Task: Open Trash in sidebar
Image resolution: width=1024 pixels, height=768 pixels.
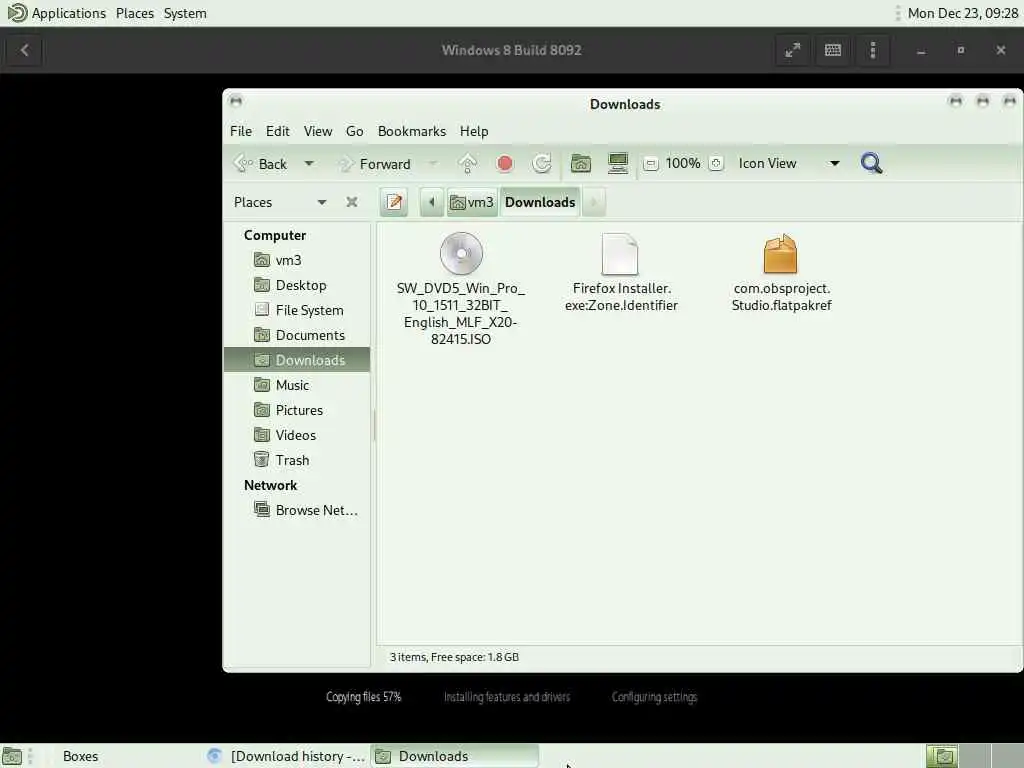Action: 297,460
